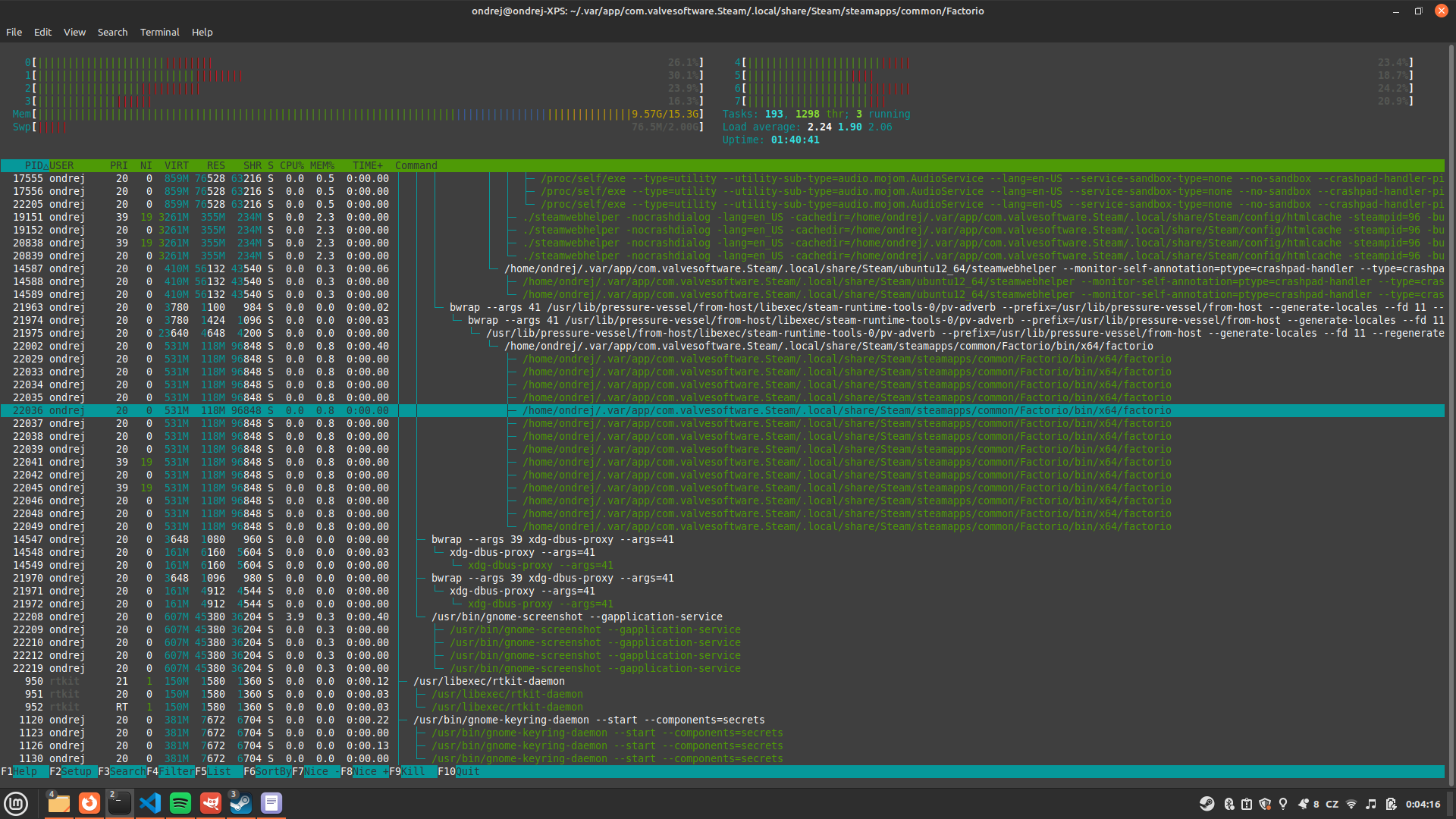The width and height of the screenshot is (1456, 819).
Task: Open the update manager shield icon
Action: (1265, 804)
